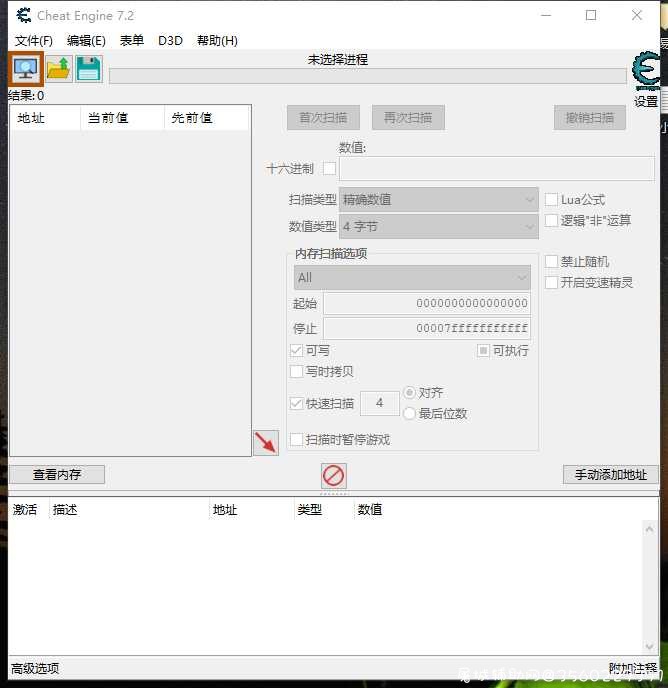Minimize the Cheat Engine window
The width and height of the screenshot is (668, 688).
tap(546, 15)
